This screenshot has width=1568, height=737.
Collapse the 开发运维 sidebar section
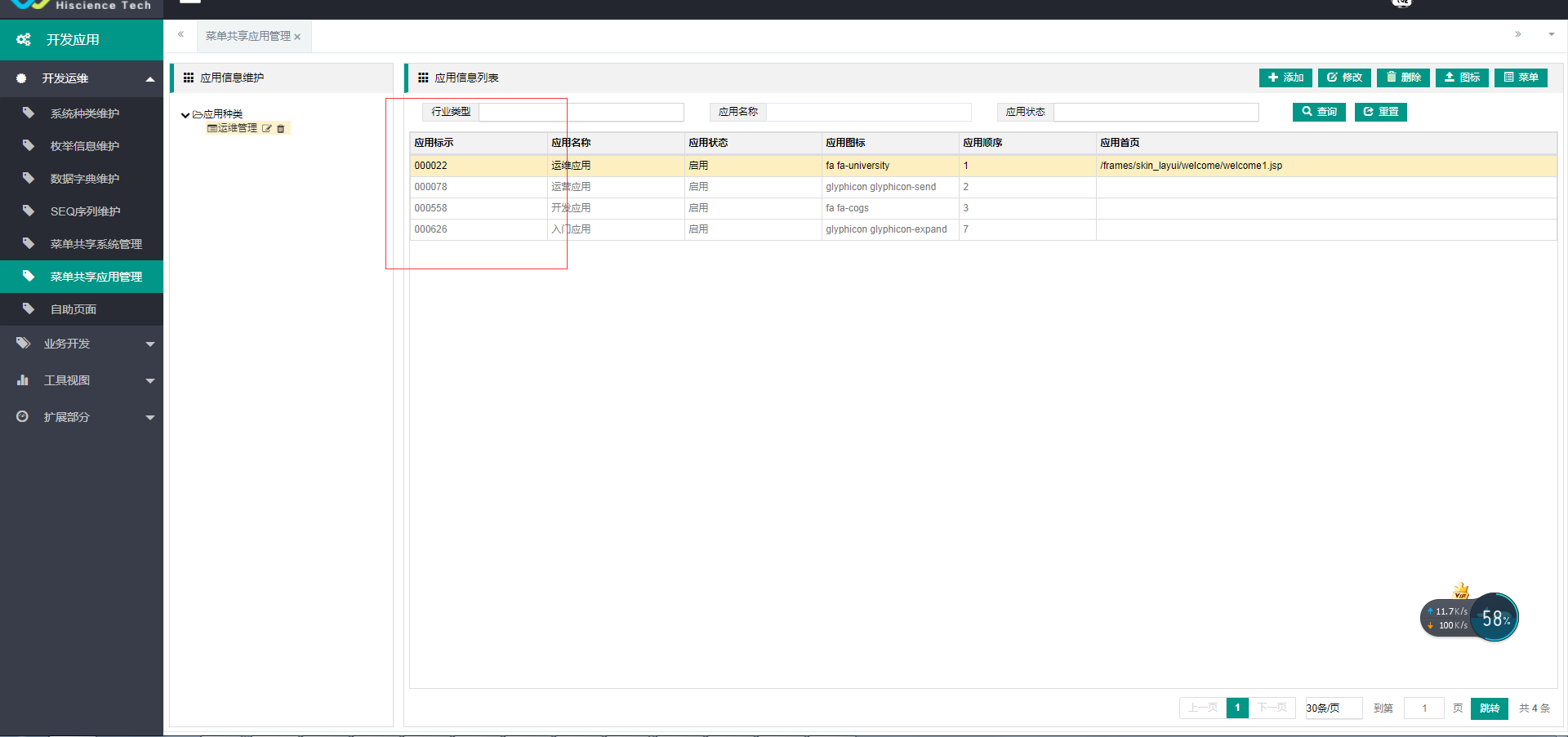pyautogui.click(x=150, y=79)
